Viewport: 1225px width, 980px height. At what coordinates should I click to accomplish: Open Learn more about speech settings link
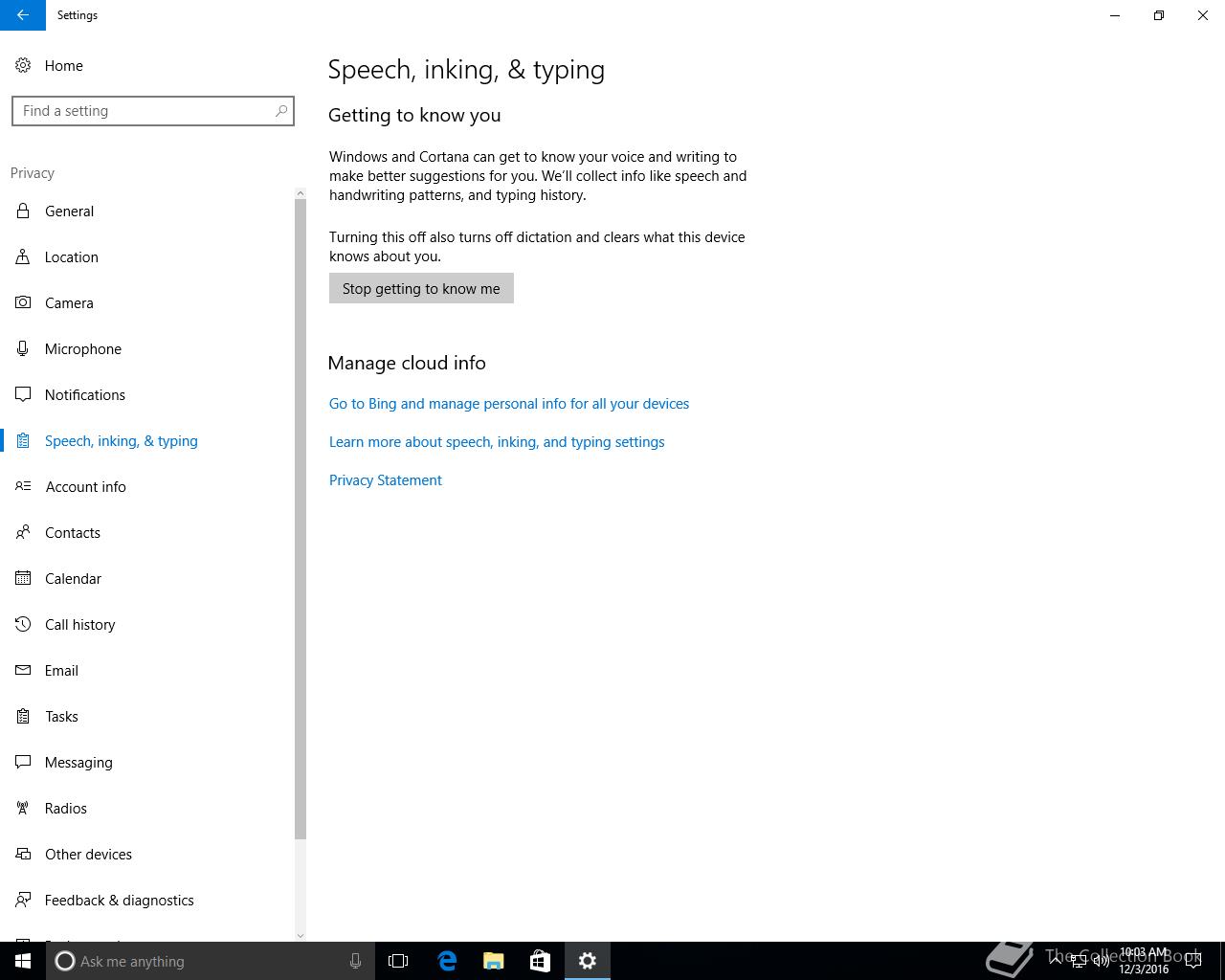pyautogui.click(x=497, y=442)
